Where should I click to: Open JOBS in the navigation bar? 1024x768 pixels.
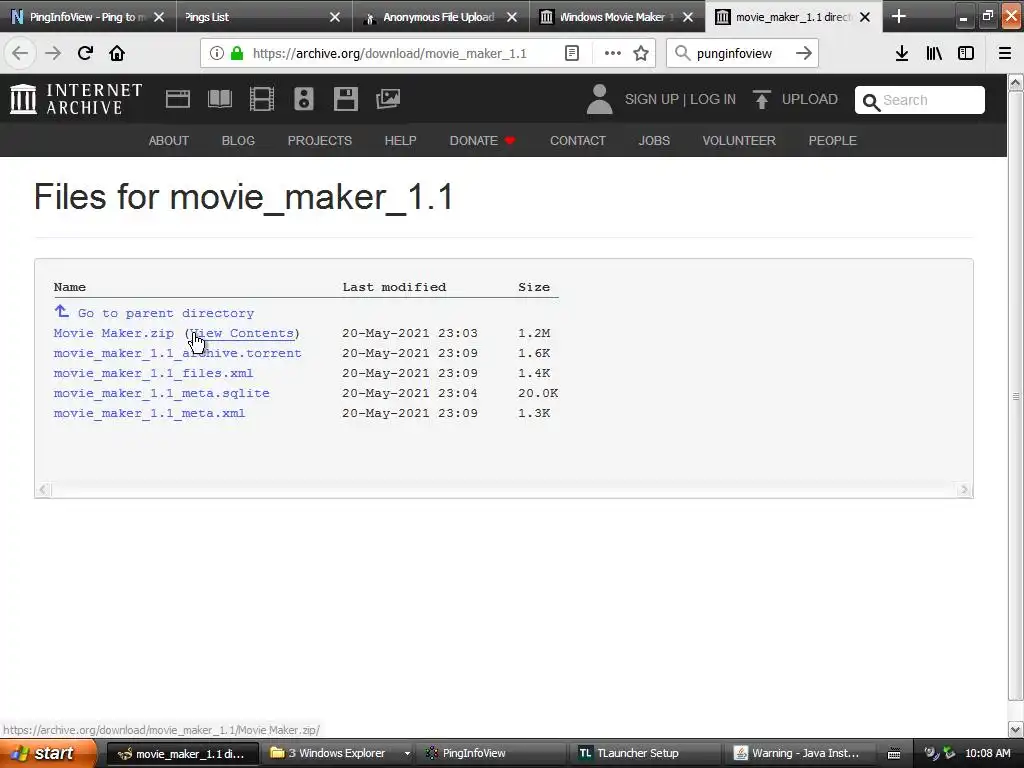(x=654, y=140)
